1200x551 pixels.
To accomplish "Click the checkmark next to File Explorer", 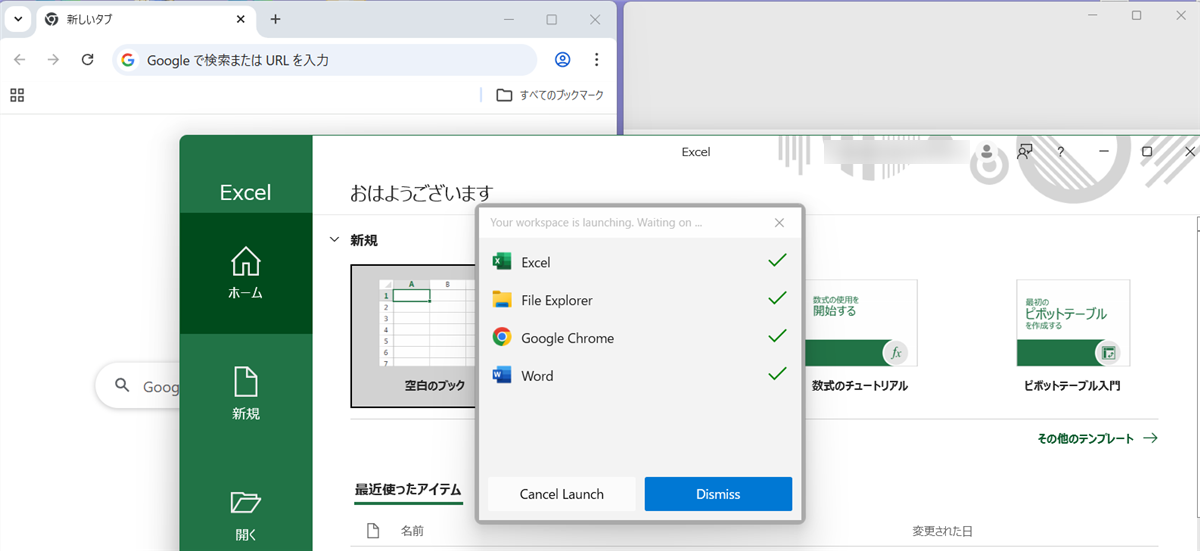I will tap(777, 299).
